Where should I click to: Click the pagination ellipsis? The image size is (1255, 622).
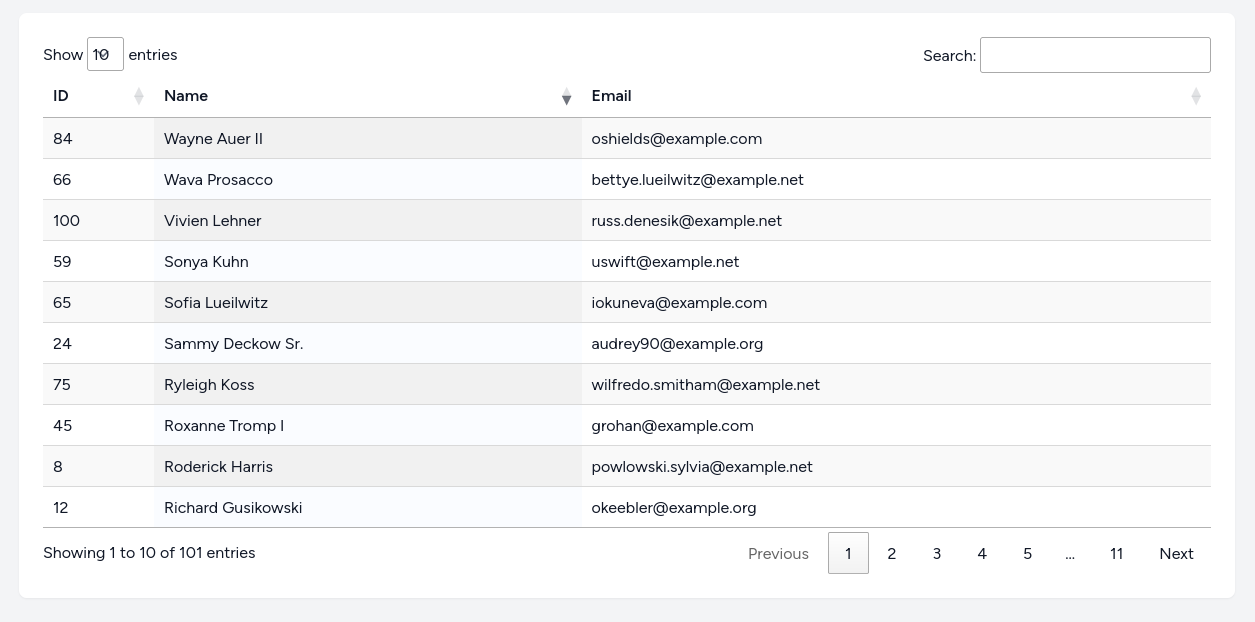tap(1070, 553)
